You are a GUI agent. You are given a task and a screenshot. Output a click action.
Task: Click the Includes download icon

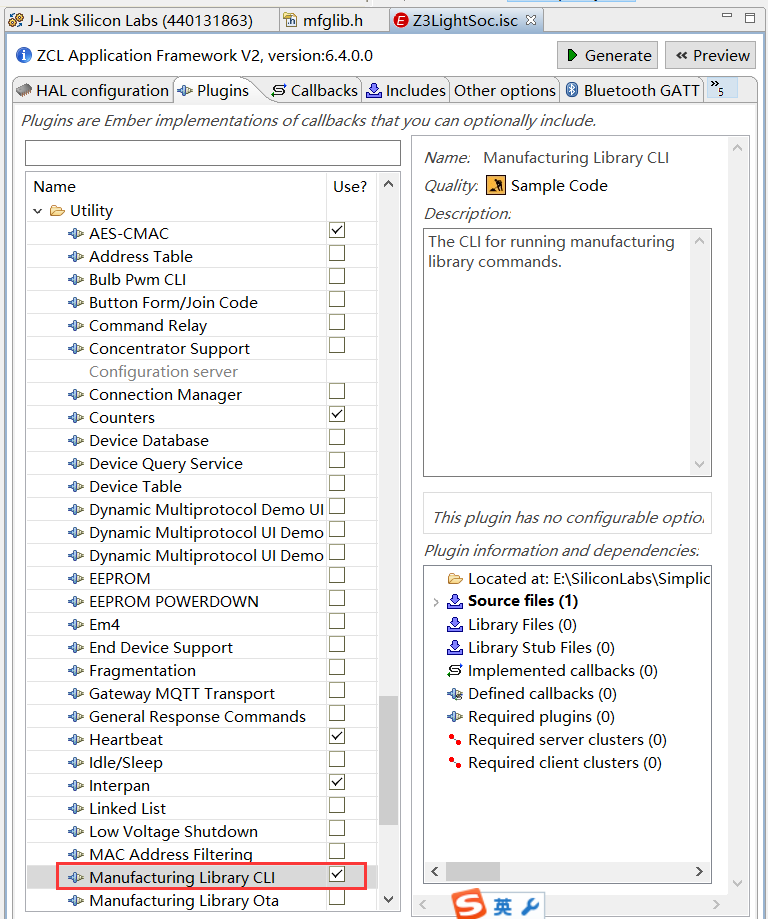point(374,90)
